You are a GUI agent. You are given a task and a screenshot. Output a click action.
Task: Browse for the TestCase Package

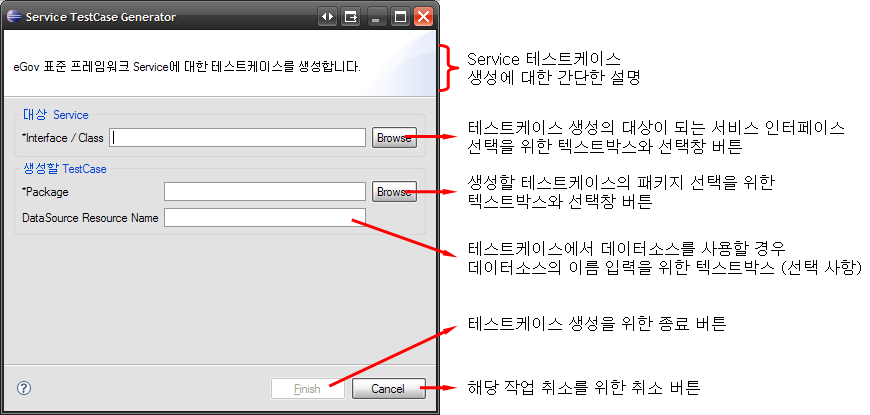click(x=394, y=191)
